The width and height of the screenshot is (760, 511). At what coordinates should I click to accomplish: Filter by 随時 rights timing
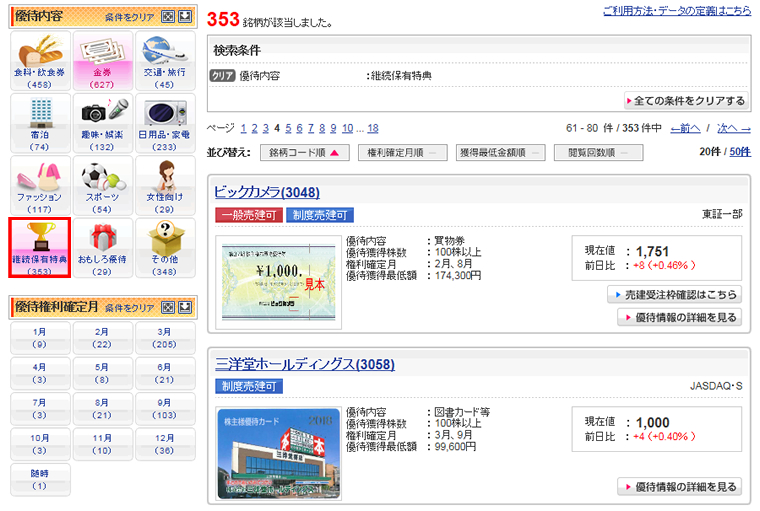pos(40,479)
